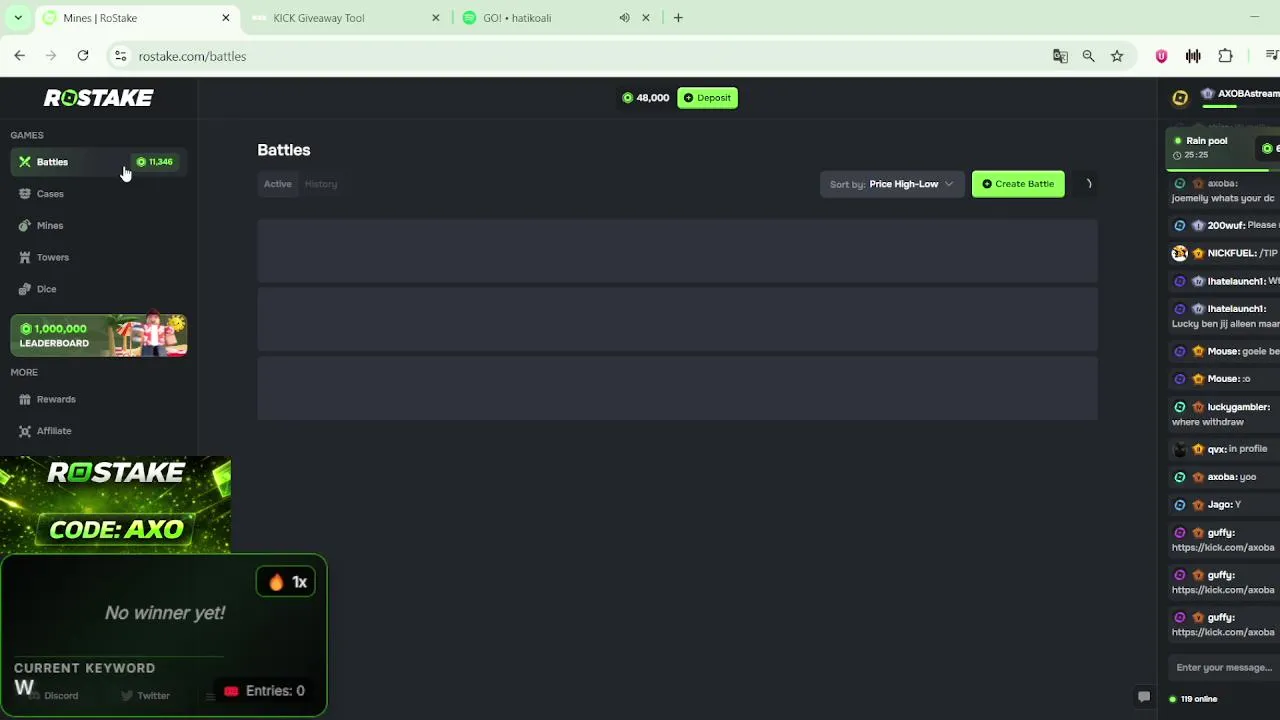Viewport: 1280px width, 720px height.
Task: Click the Affiliate people icon
Action: tap(24, 431)
